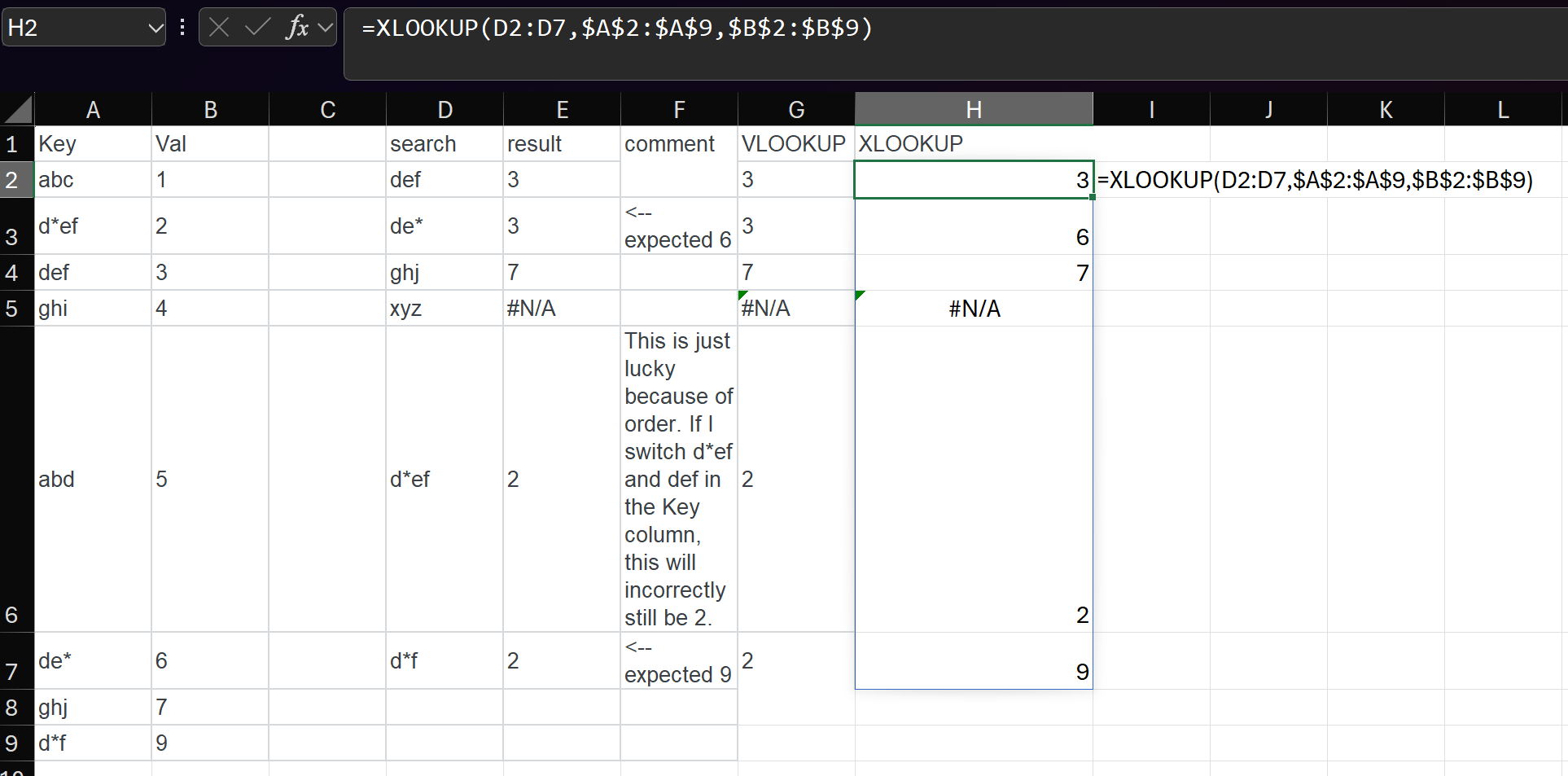Select row 1 header
The image size is (1568, 776).
pos(16,144)
